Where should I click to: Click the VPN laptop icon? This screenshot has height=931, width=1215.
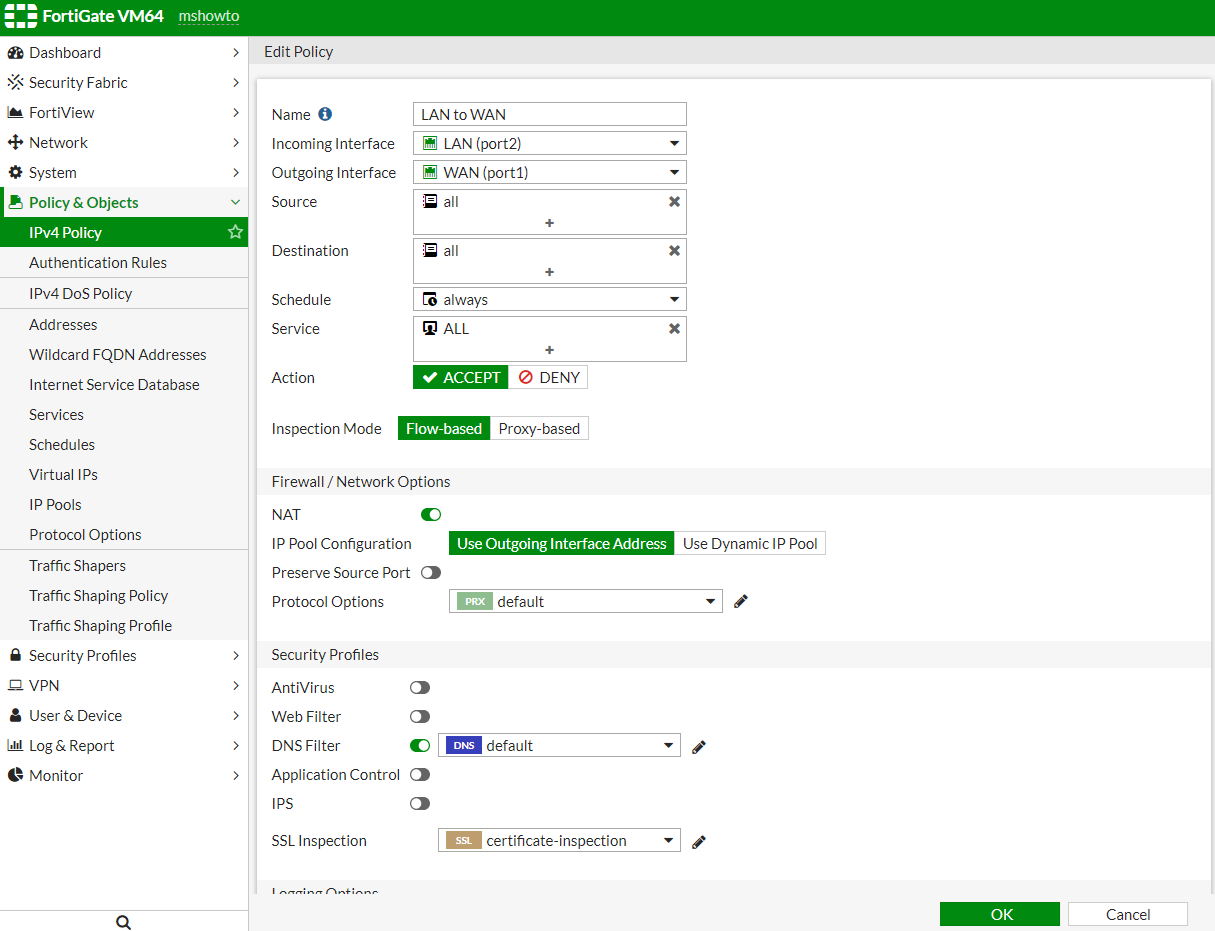(x=15, y=686)
